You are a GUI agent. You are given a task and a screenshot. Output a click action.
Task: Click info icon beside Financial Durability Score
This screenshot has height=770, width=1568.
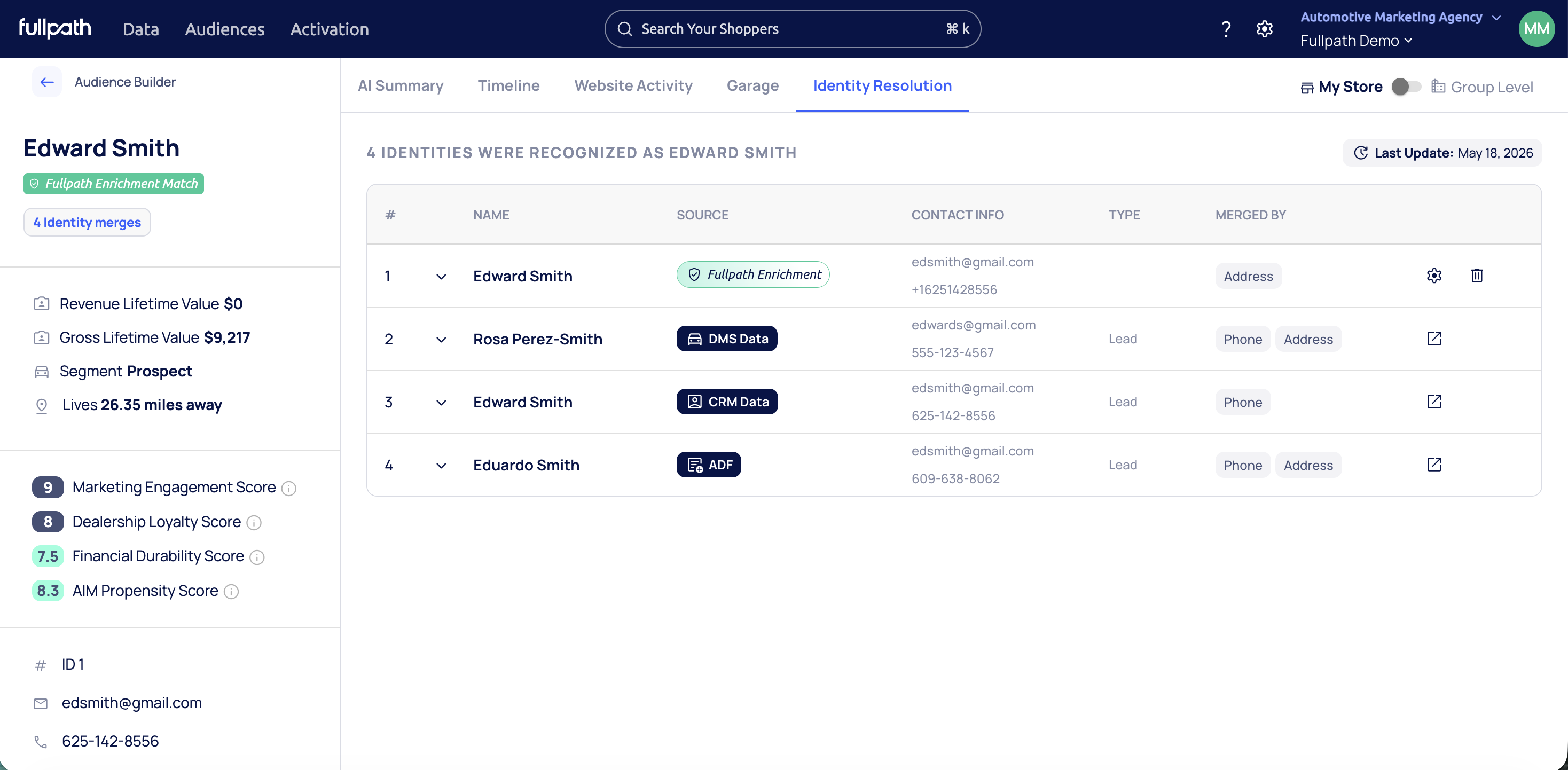coord(257,557)
